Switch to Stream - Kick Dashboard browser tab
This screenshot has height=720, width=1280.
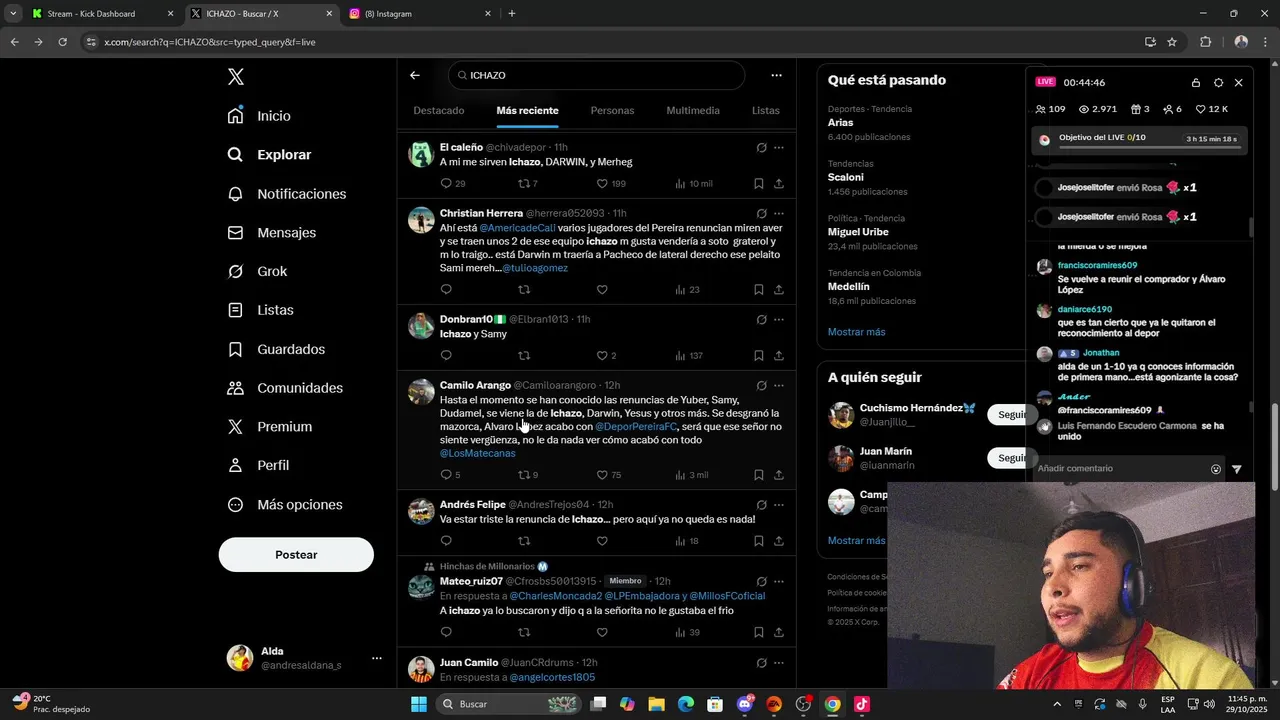click(x=102, y=14)
